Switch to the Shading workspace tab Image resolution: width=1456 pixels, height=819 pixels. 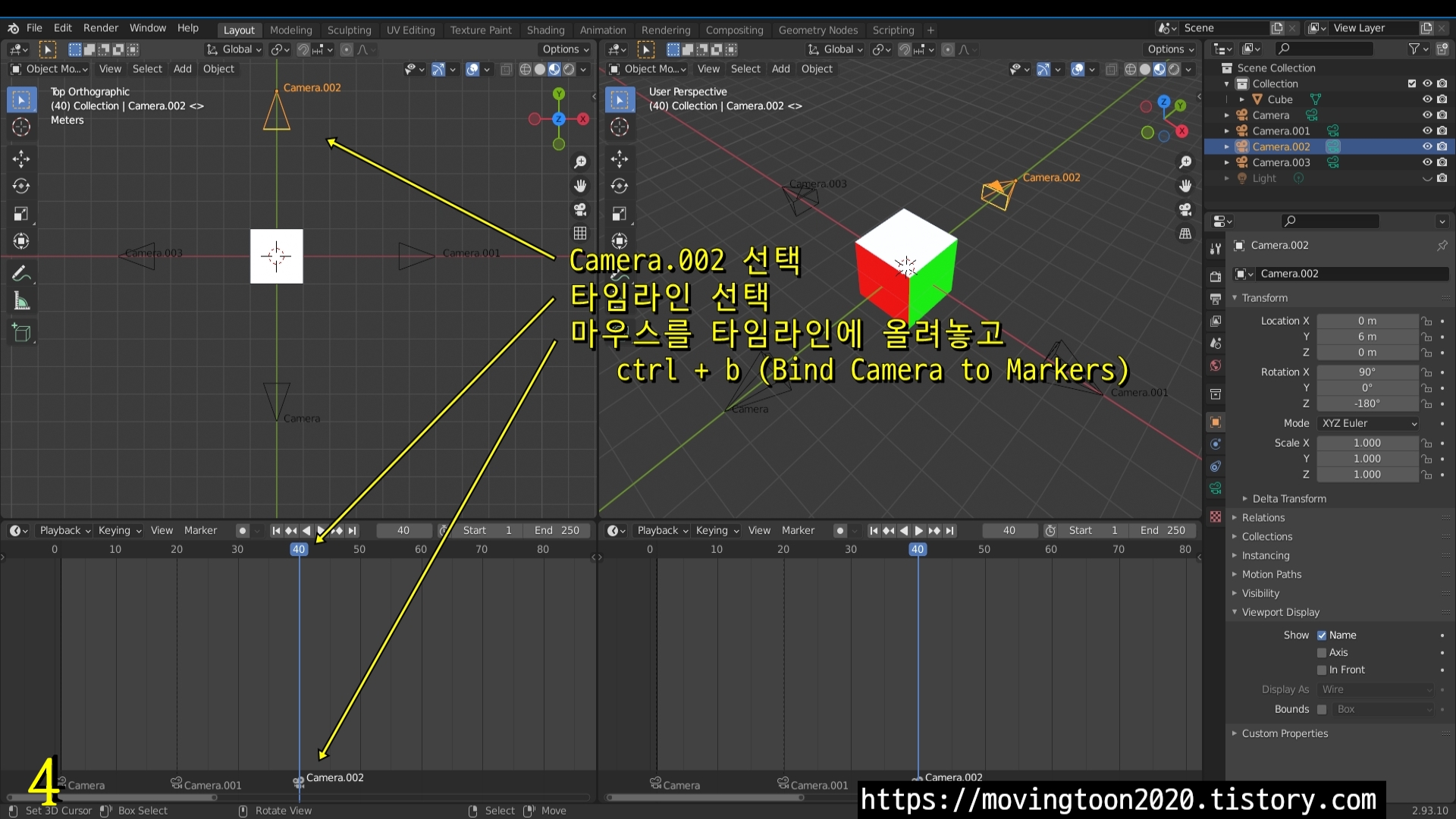pyautogui.click(x=545, y=30)
